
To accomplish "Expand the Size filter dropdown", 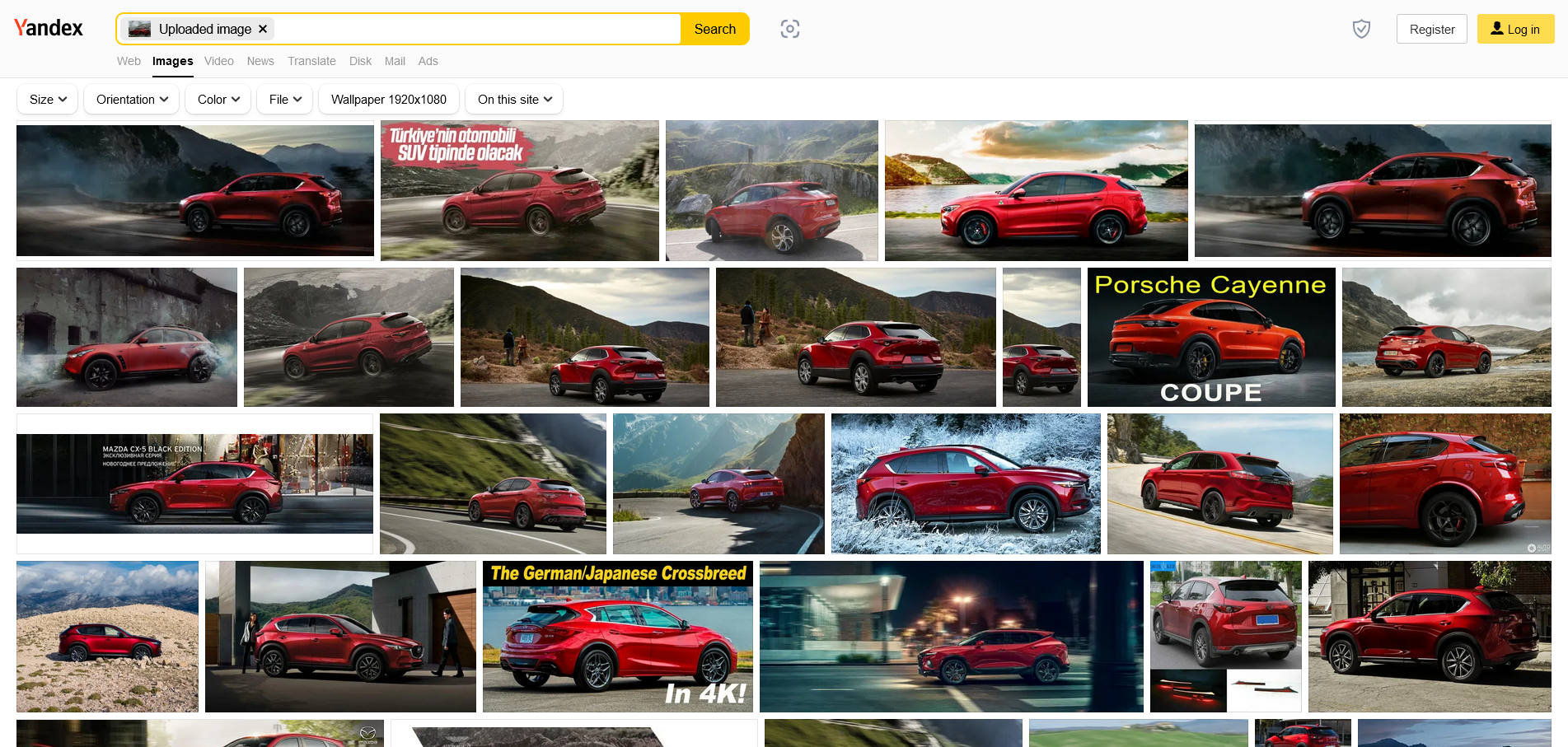I will [x=48, y=100].
